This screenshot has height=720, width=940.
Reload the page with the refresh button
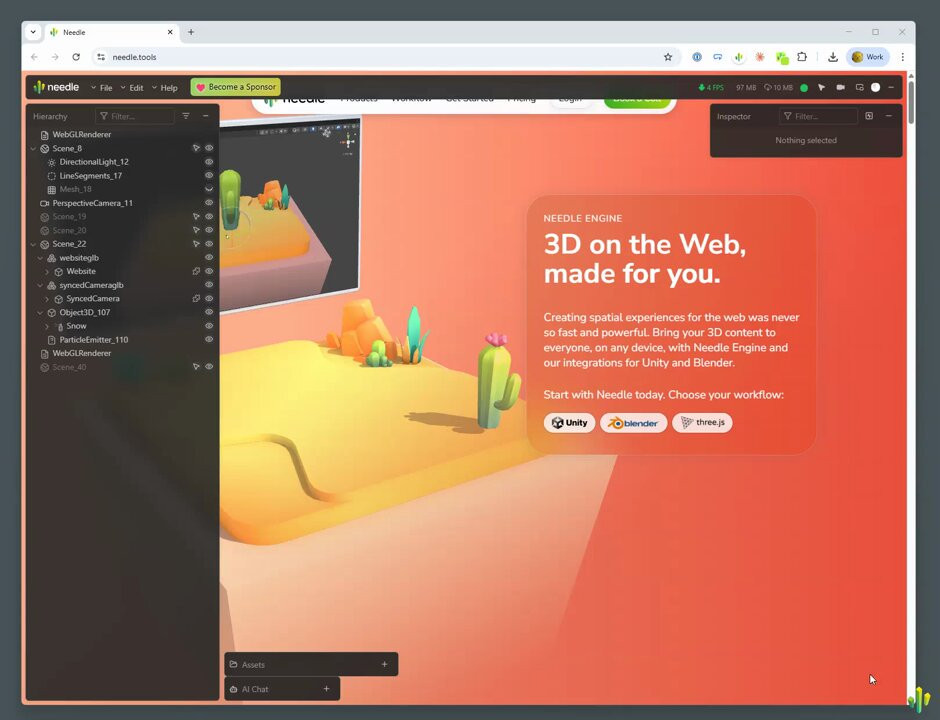coord(76,57)
